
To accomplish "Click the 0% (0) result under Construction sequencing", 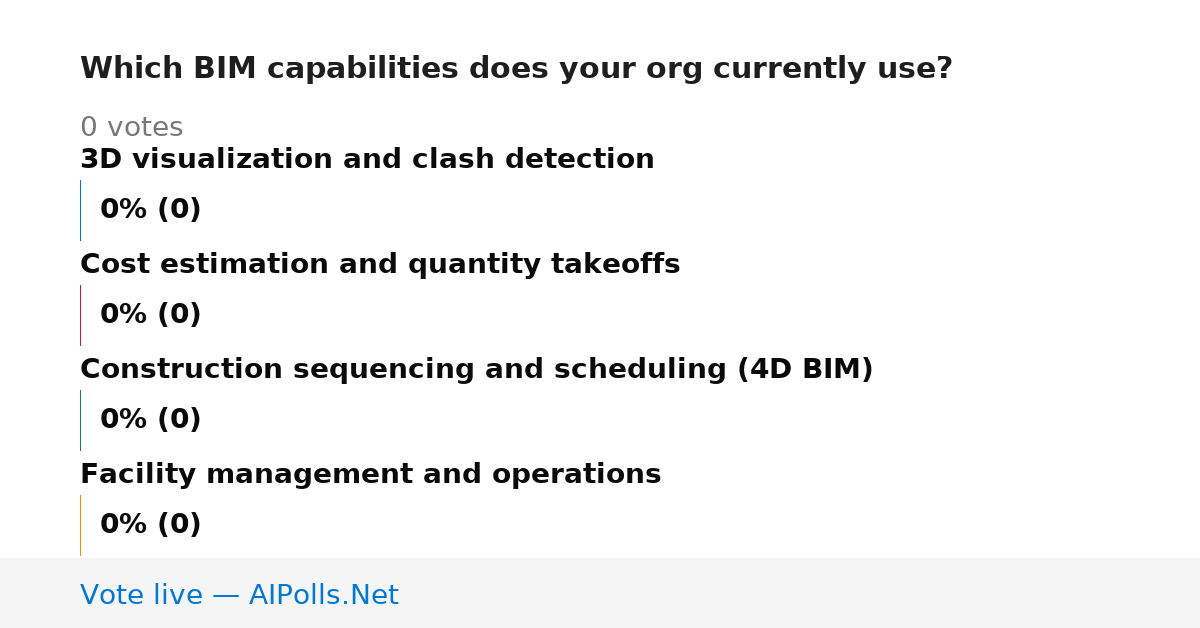I will point(150,420).
